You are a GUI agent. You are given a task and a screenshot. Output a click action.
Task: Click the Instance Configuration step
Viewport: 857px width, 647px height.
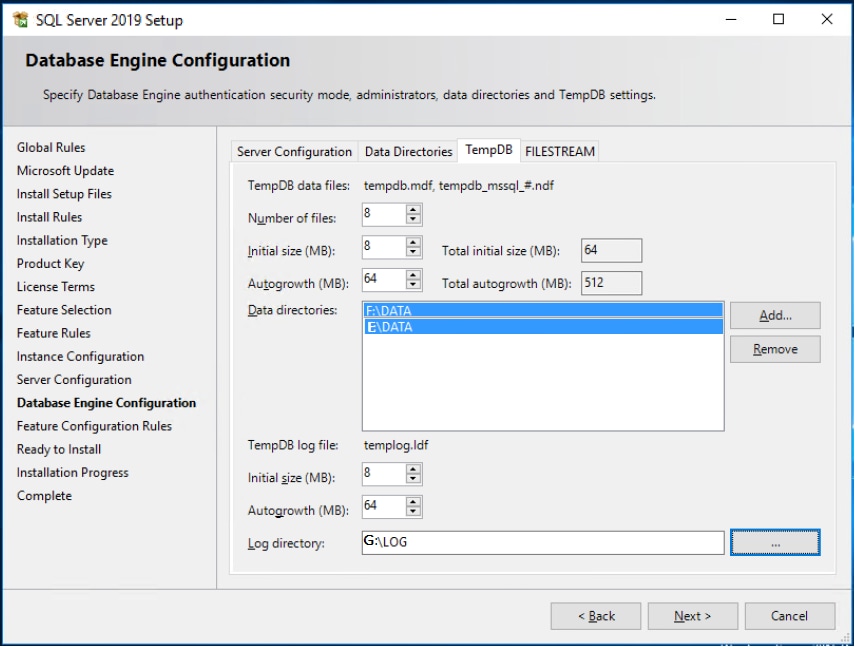click(x=80, y=357)
